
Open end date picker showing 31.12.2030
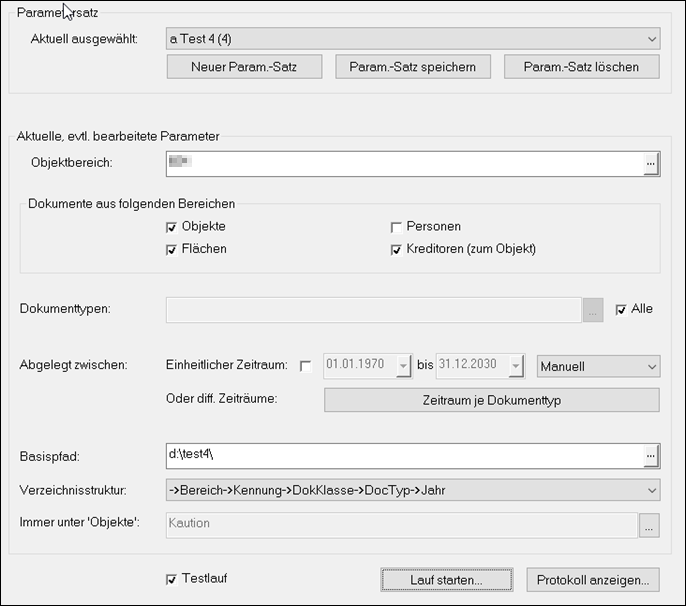click(516, 367)
